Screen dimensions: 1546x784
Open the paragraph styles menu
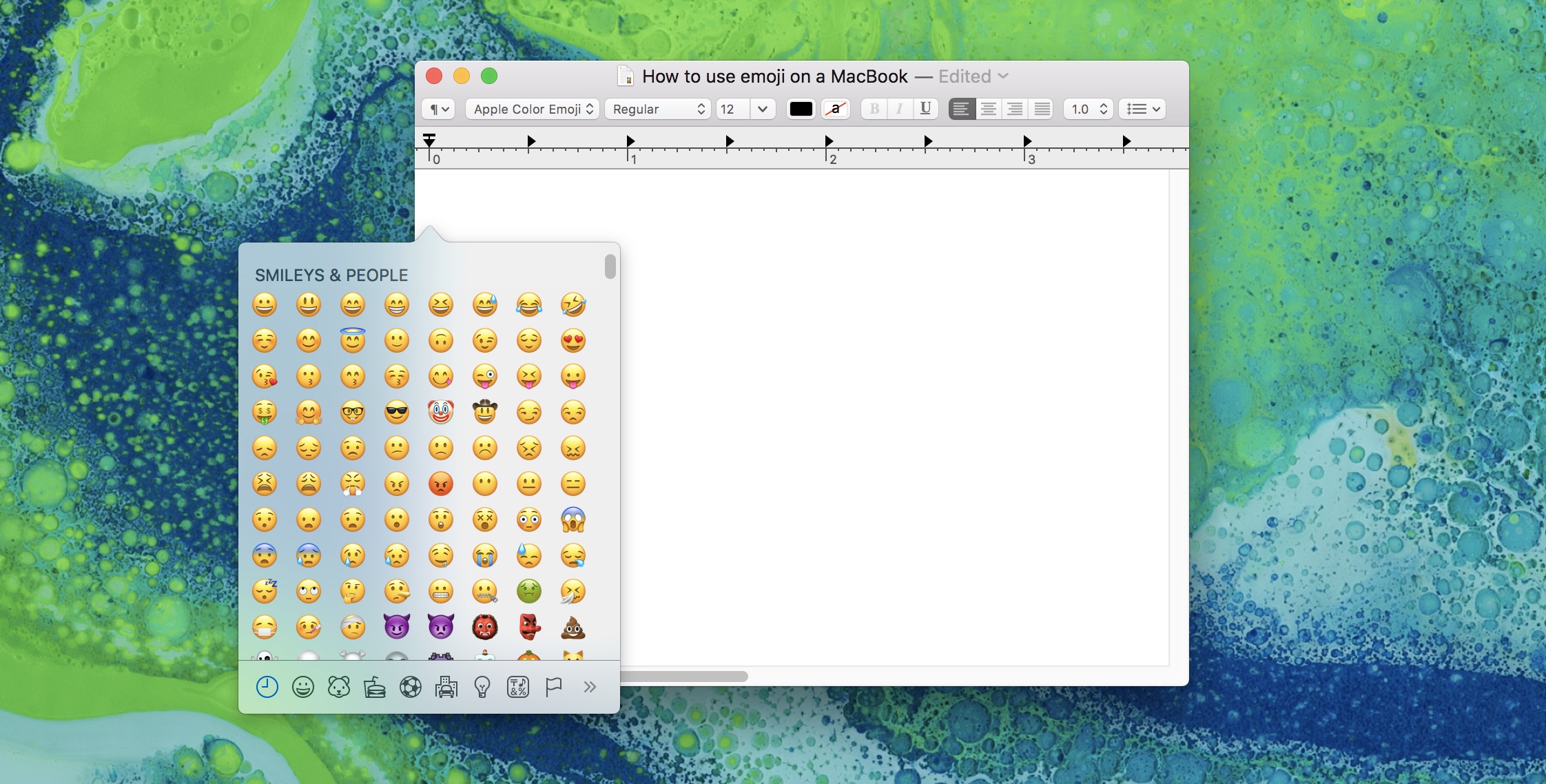(x=437, y=109)
